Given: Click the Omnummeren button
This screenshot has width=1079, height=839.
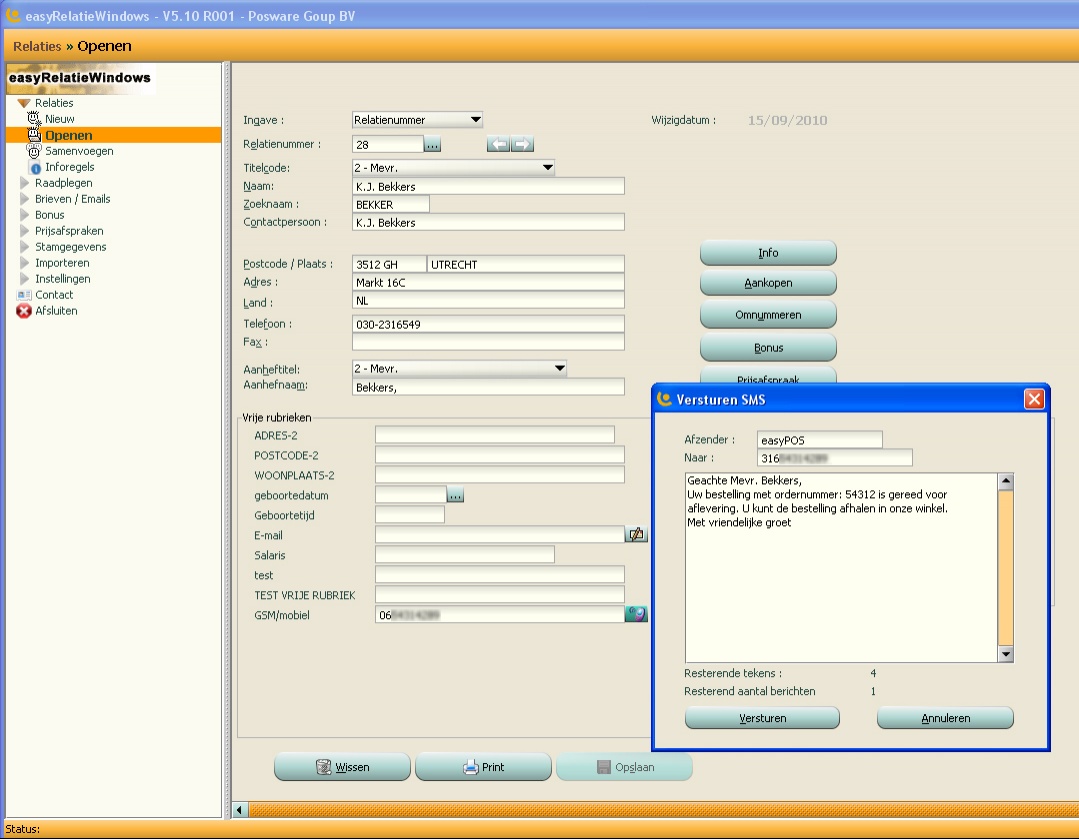Looking at the screenshot, I should (x=768, y=315).
